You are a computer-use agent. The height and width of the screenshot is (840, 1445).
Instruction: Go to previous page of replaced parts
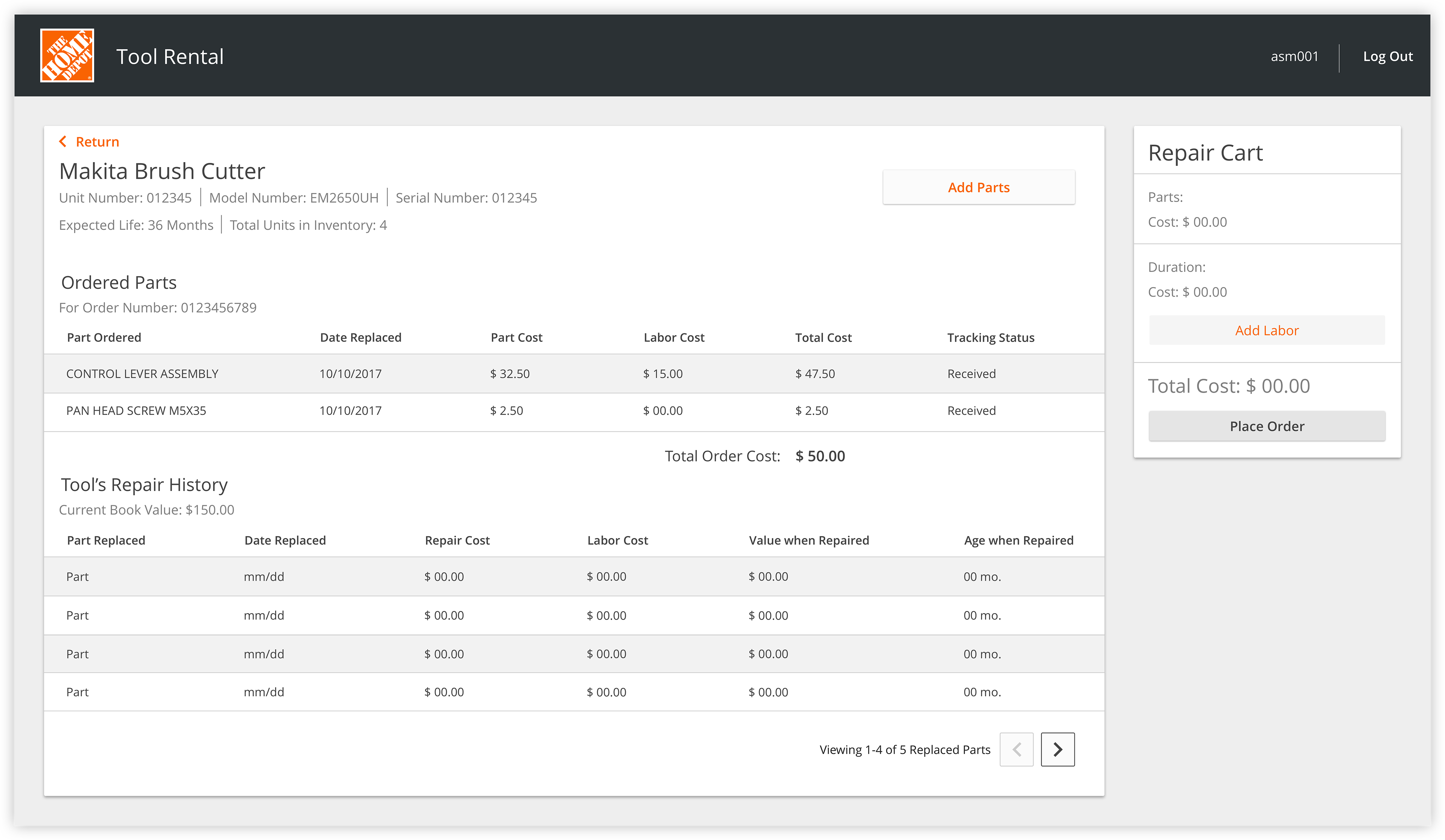(1016, 749)
